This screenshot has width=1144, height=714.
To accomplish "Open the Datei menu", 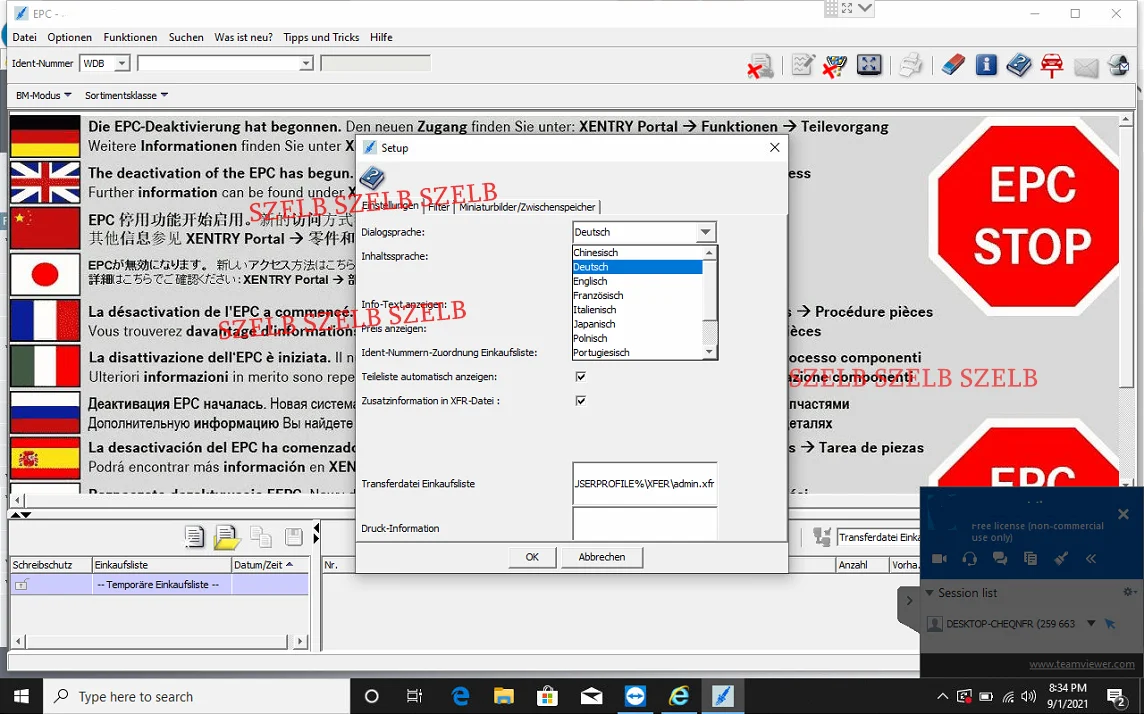I will click(24, 37).
